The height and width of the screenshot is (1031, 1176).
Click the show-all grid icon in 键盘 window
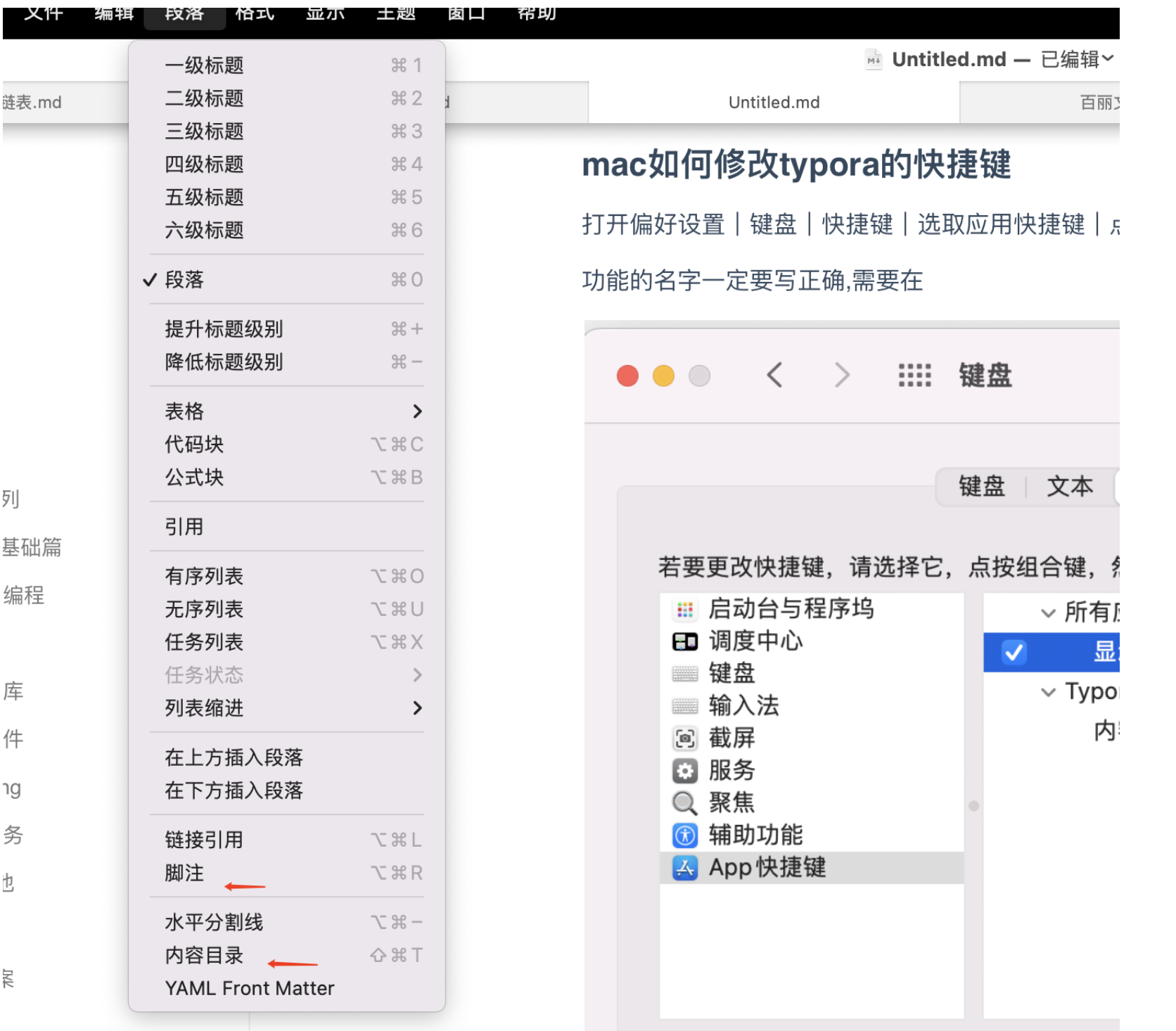914,376
